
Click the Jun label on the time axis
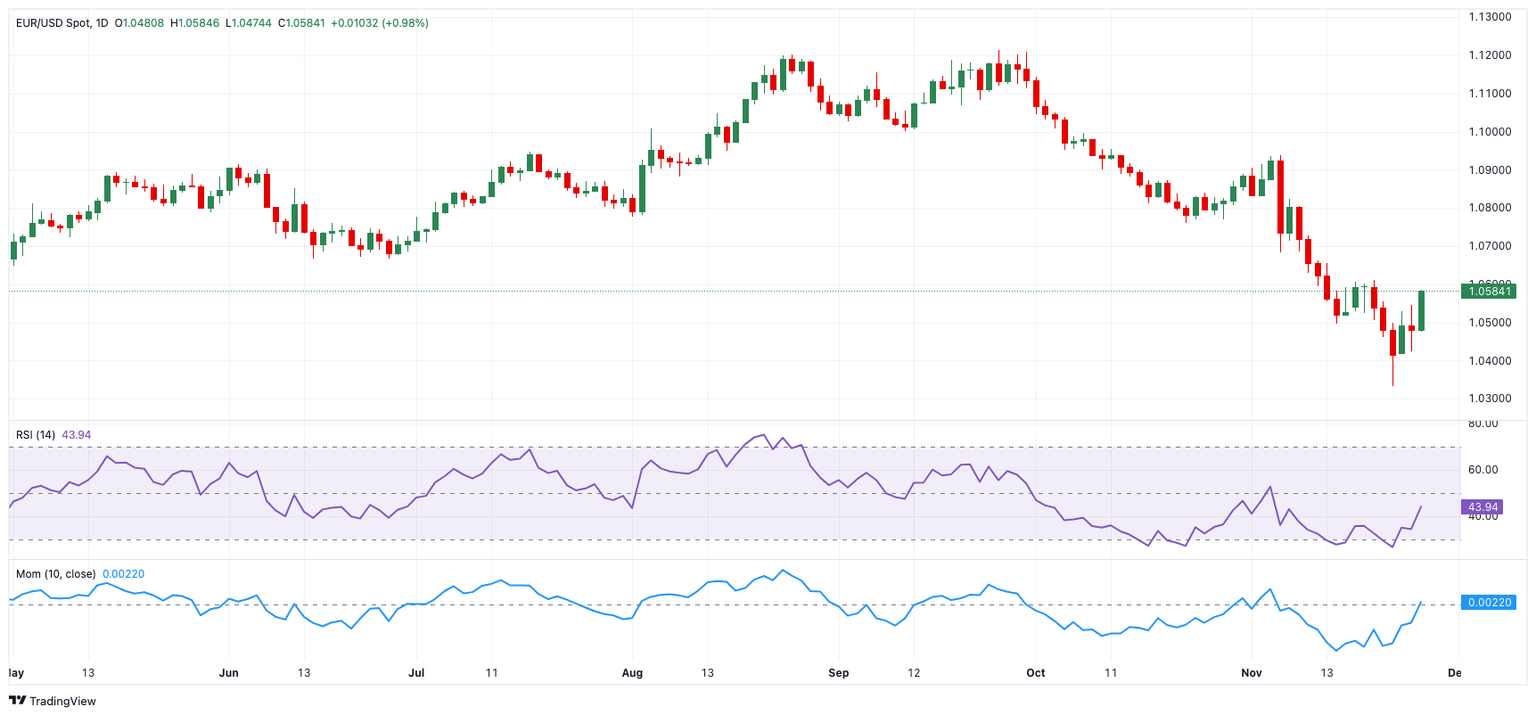[229, 673]
